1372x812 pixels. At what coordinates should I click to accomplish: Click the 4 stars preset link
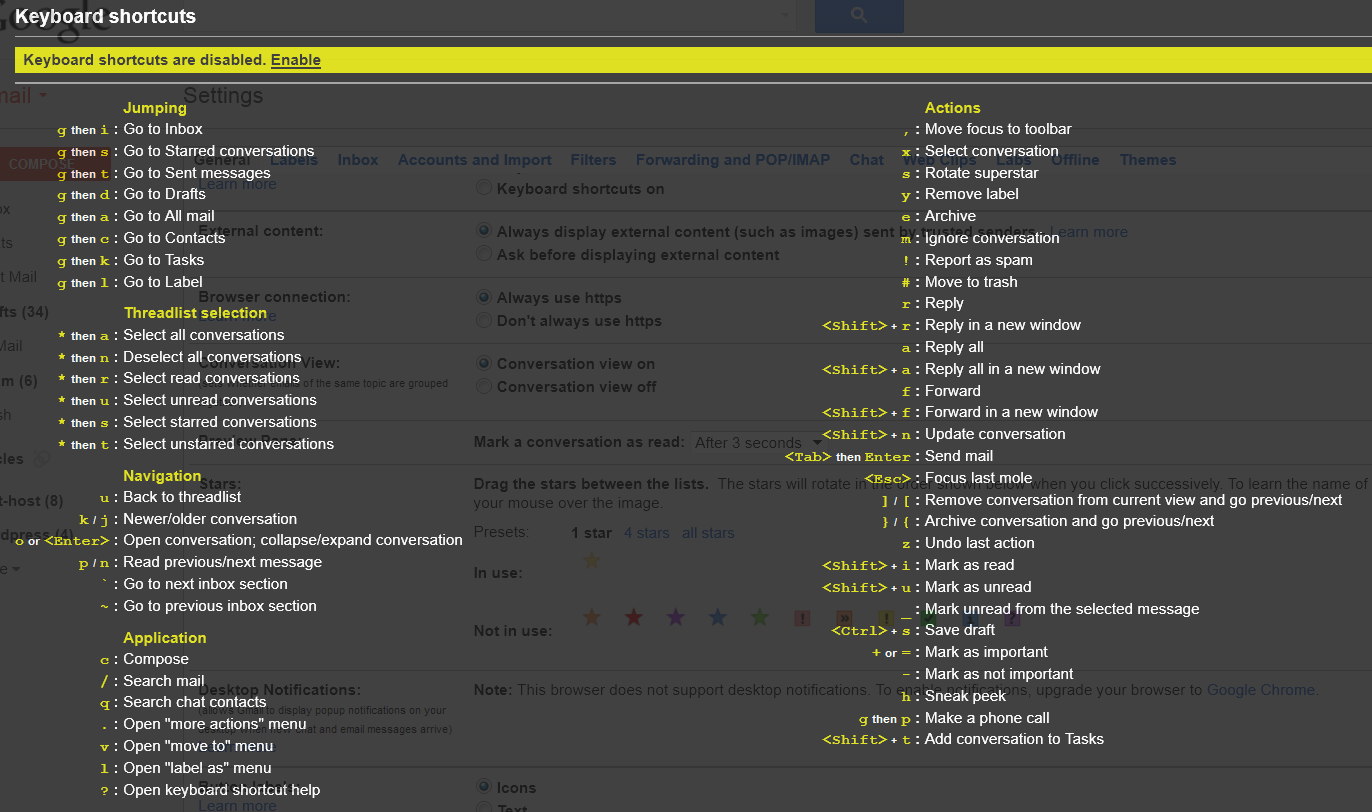[x=647, y=533]
